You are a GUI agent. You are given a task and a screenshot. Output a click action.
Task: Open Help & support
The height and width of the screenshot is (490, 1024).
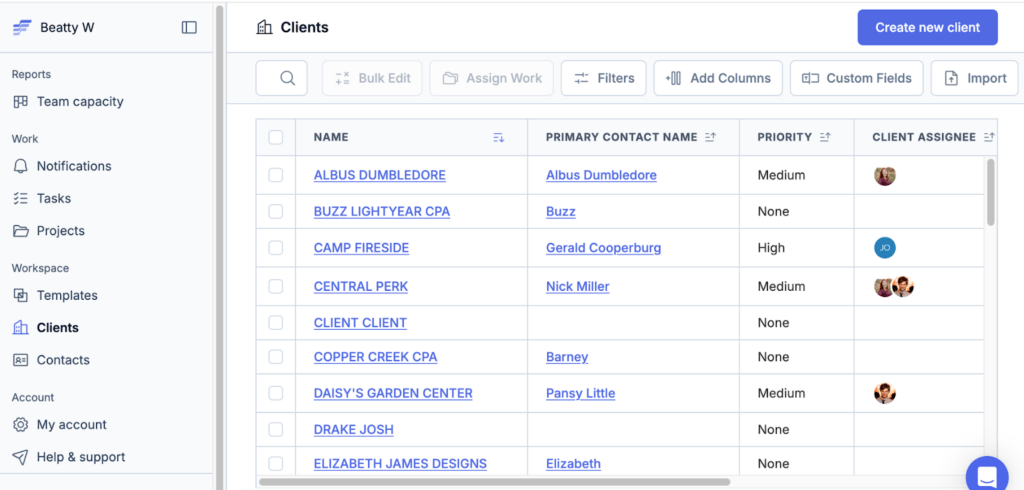click(69, 457)
